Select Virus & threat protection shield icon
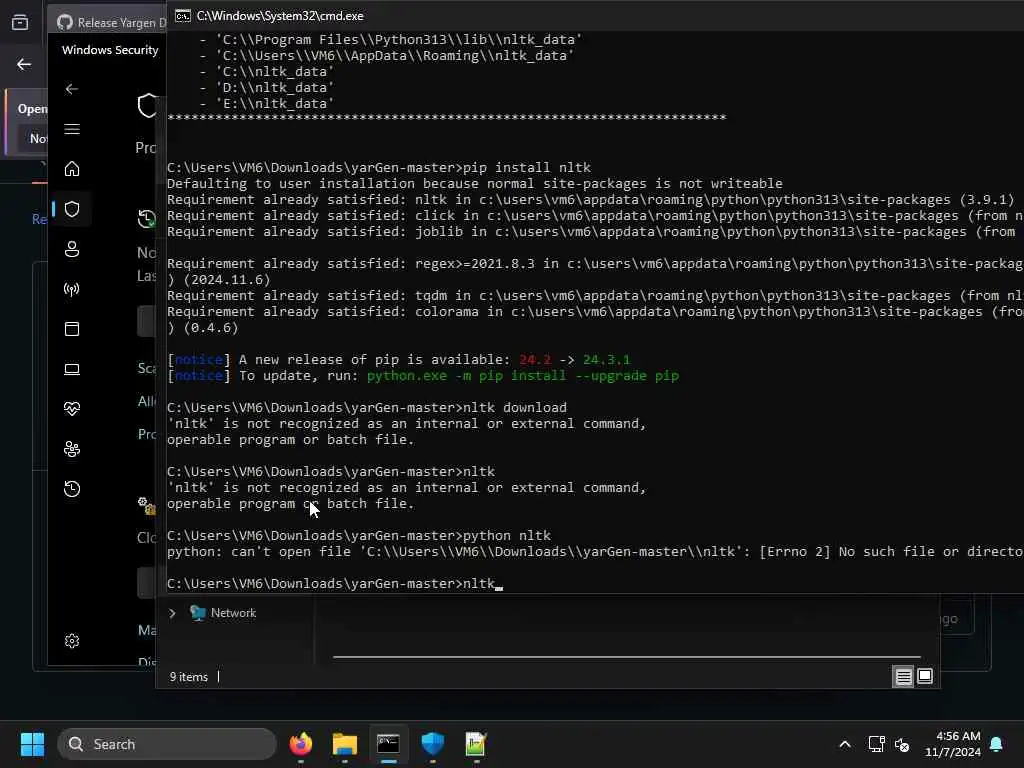This screenshot has height=768, width=1024. point(72,209)
